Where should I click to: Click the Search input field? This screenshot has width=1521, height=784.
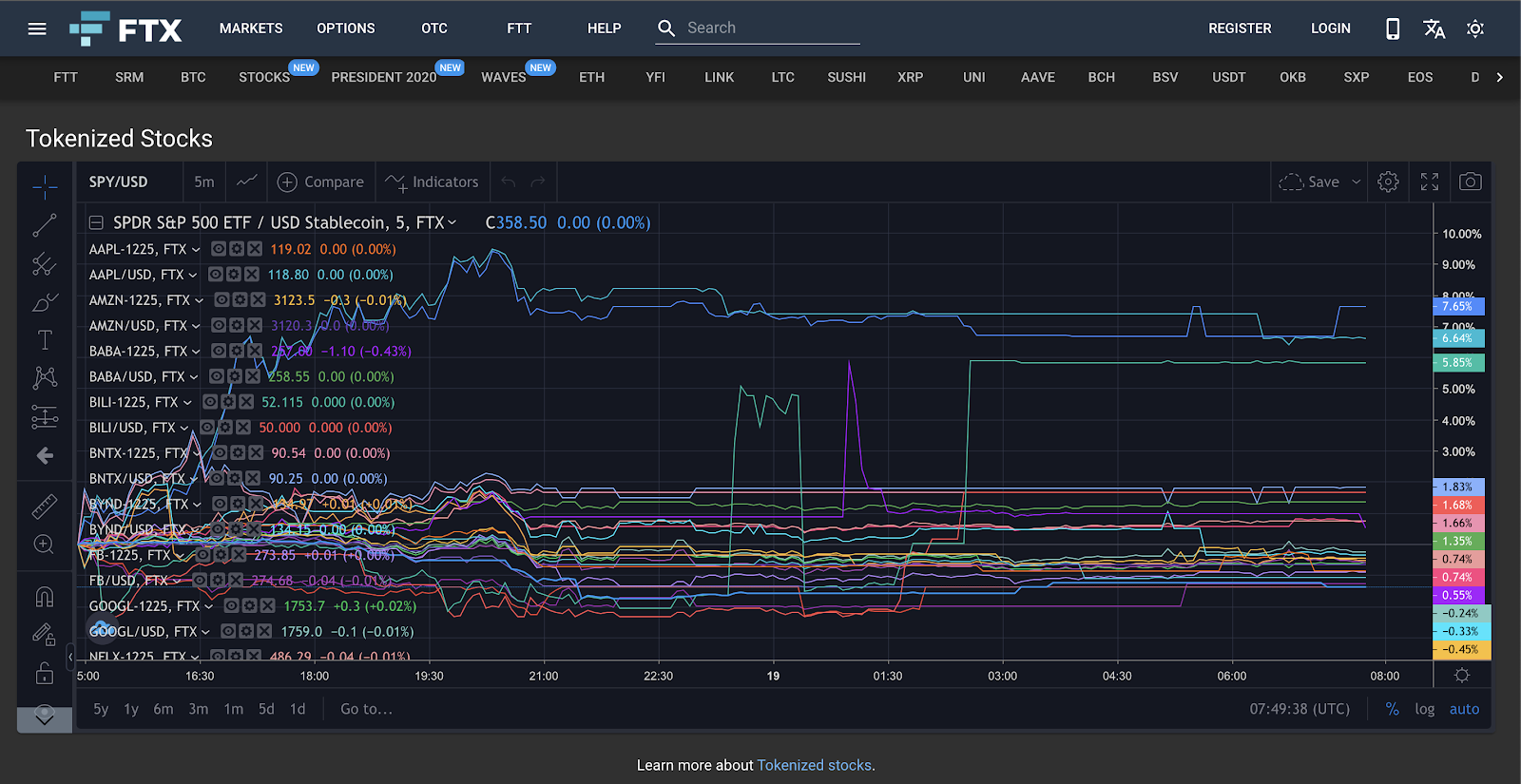(x=759, y=29)
